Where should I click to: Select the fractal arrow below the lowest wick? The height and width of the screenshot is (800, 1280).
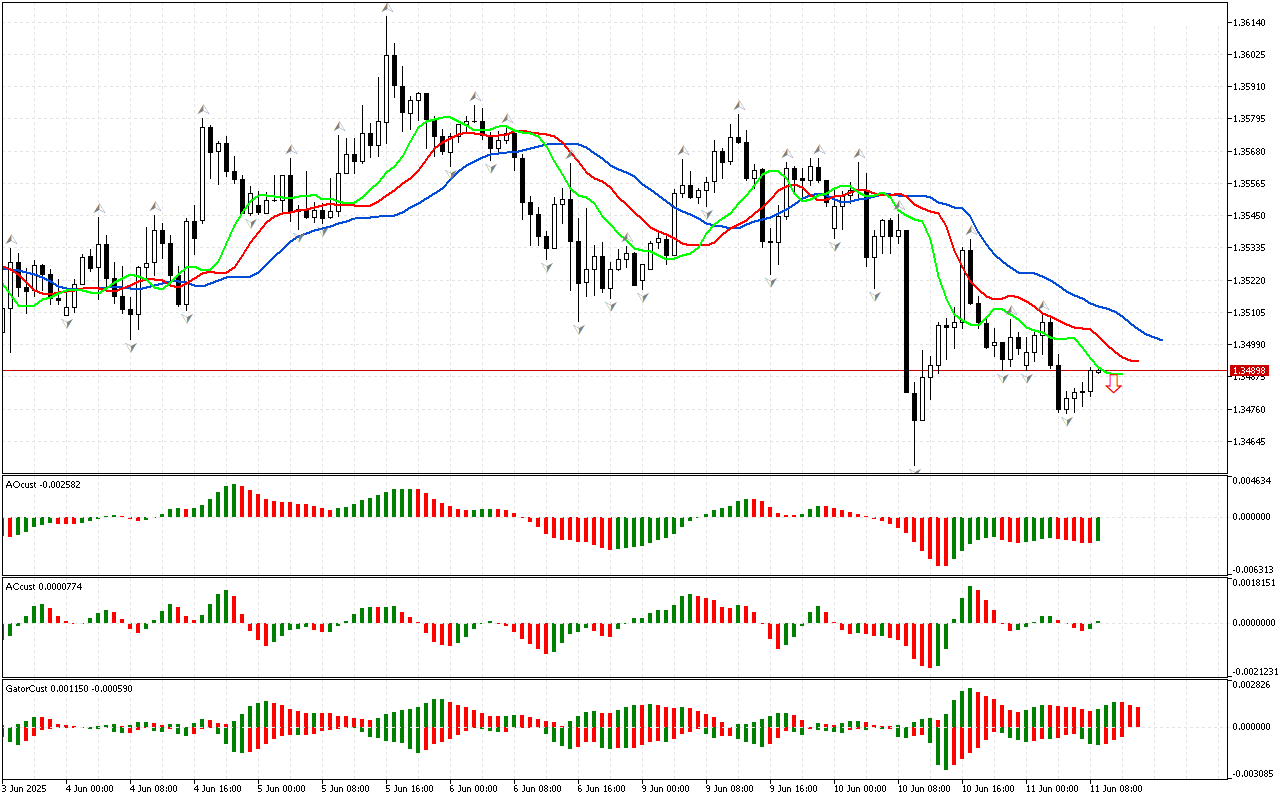tap(915, 468)
